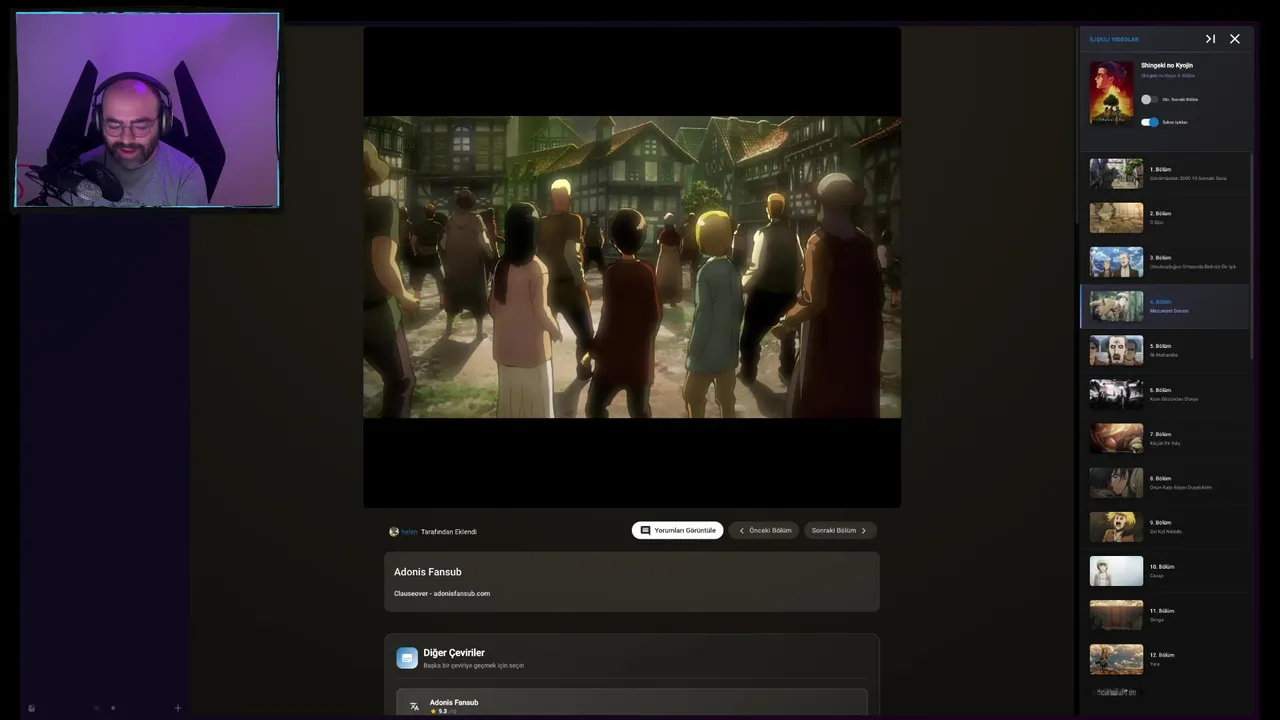Click the '1. Bölüm' episode title text
Image resolution: width=1280 pixels, height=720 pixels.
pyautogui.click(x=1160, y=169)
